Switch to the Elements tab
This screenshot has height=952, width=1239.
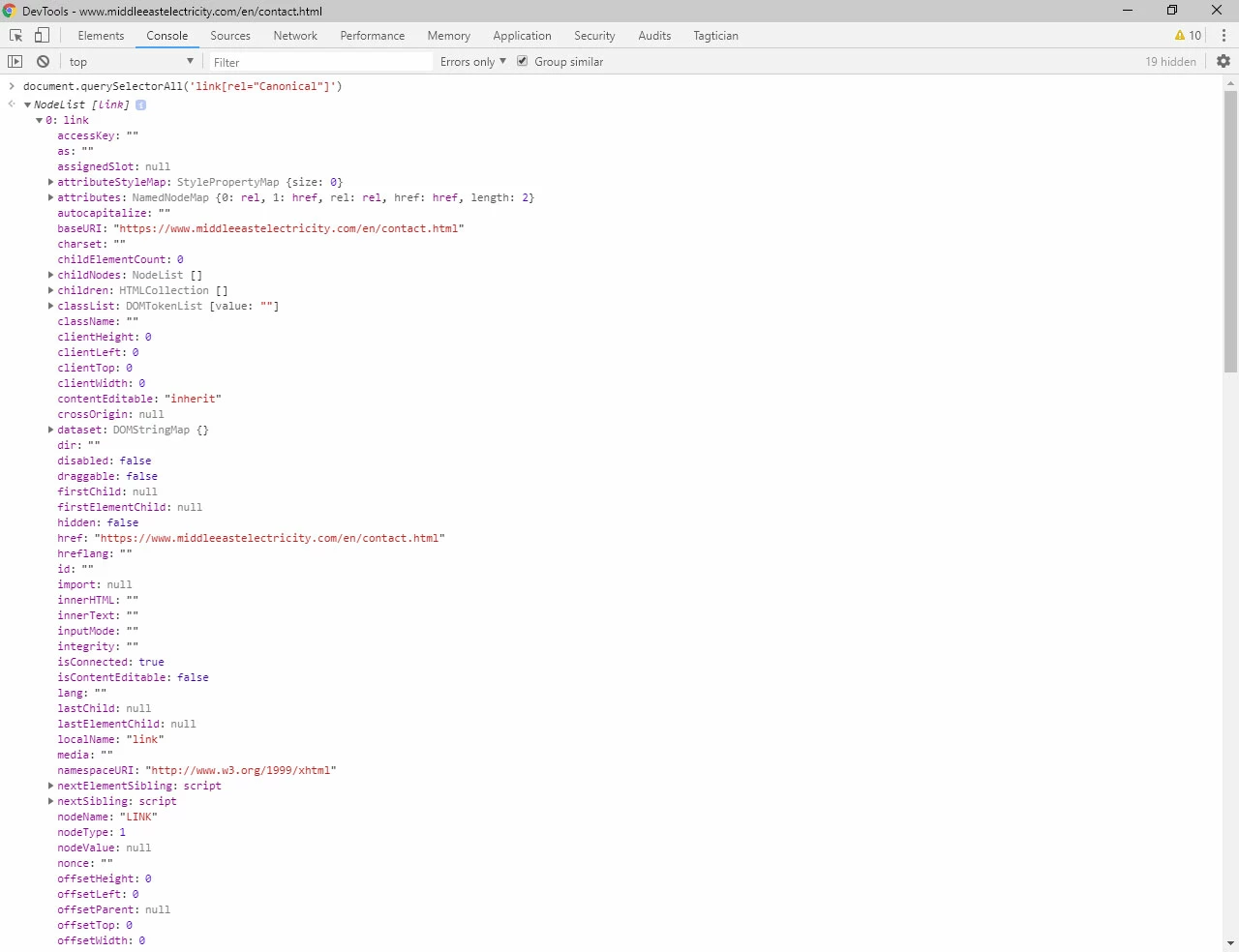tap(101, 36)
